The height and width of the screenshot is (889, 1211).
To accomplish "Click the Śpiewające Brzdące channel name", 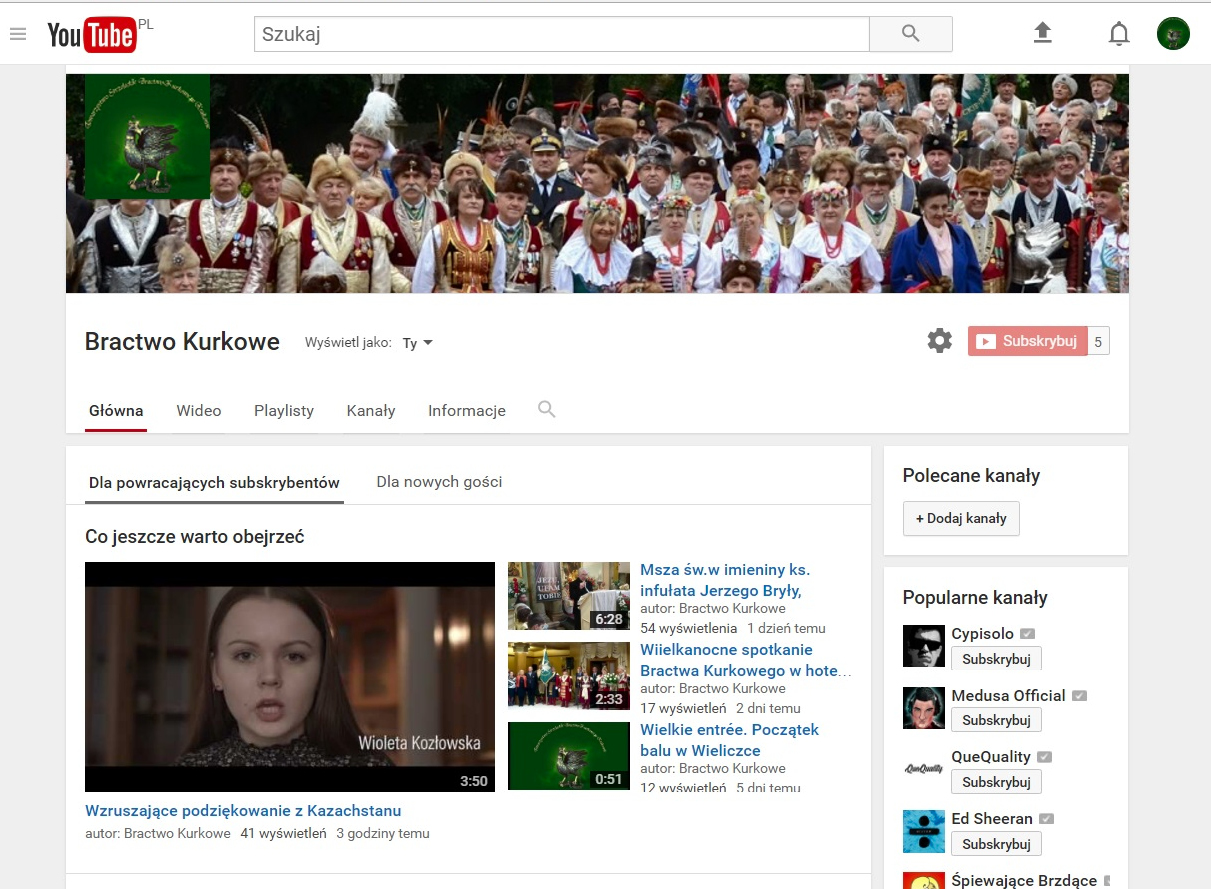I will pos(1024,881).
